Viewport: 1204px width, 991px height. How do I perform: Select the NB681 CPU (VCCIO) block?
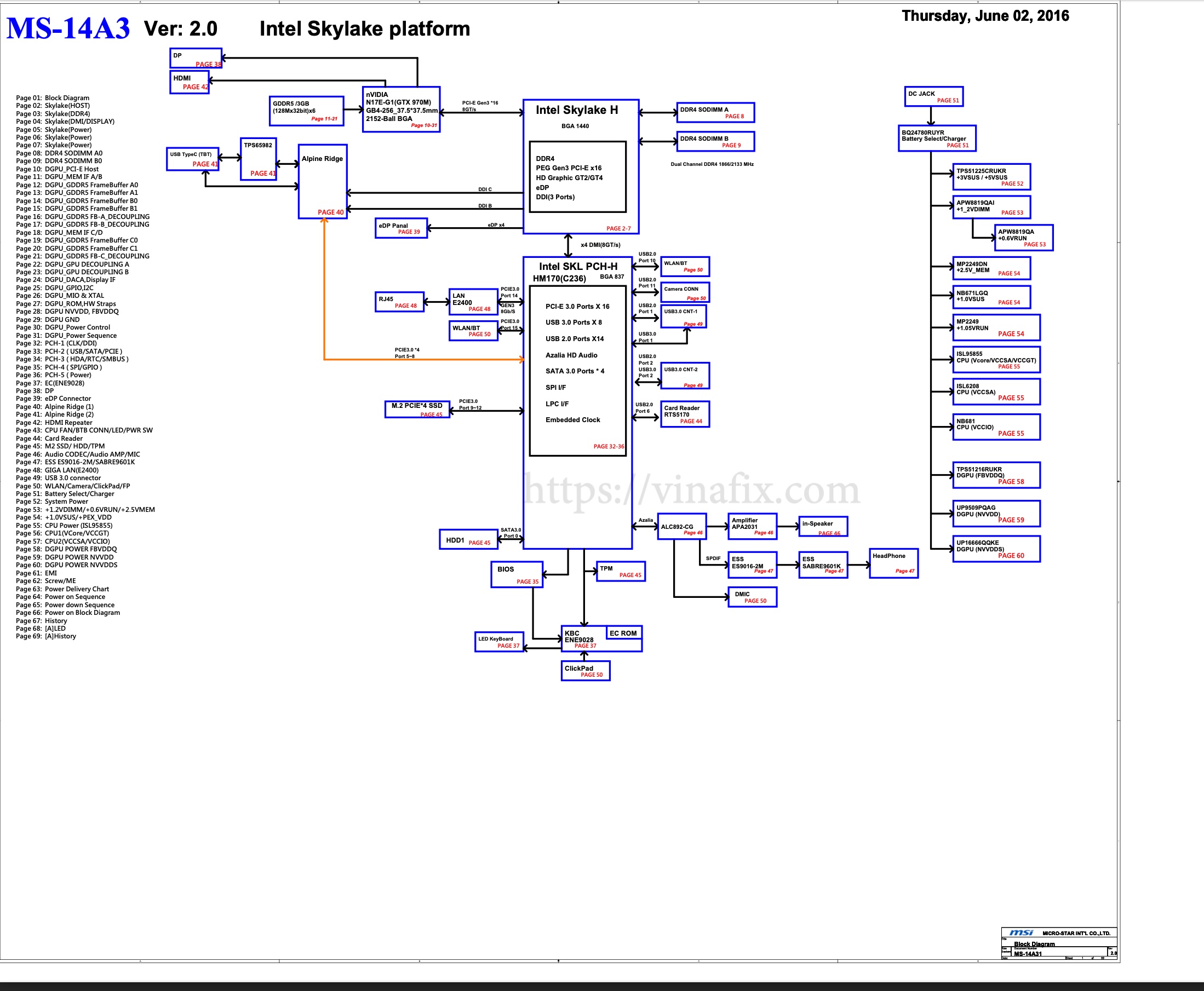[997, 427]
